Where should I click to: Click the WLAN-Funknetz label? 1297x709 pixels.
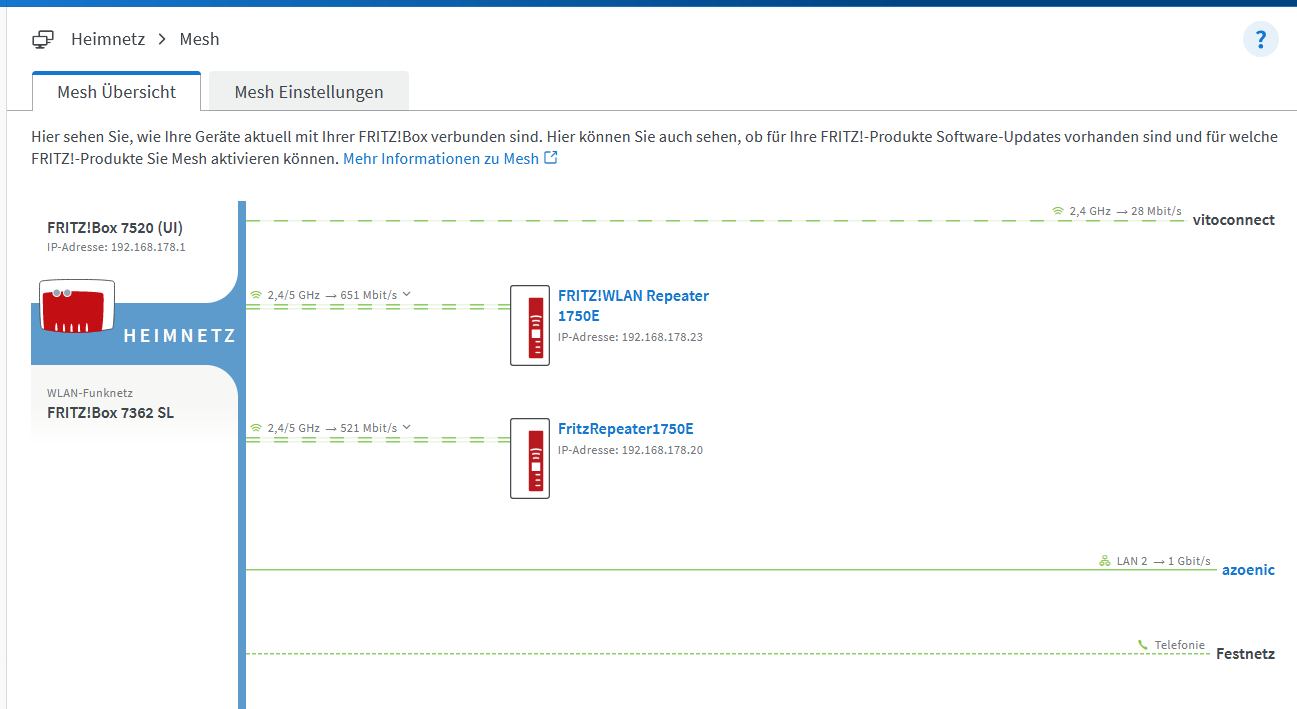[90, 393]
